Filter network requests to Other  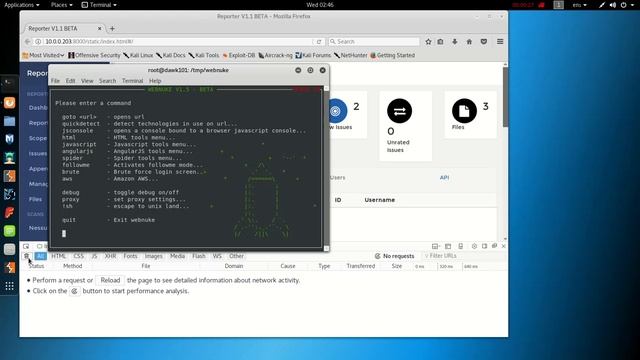(236, 256)
